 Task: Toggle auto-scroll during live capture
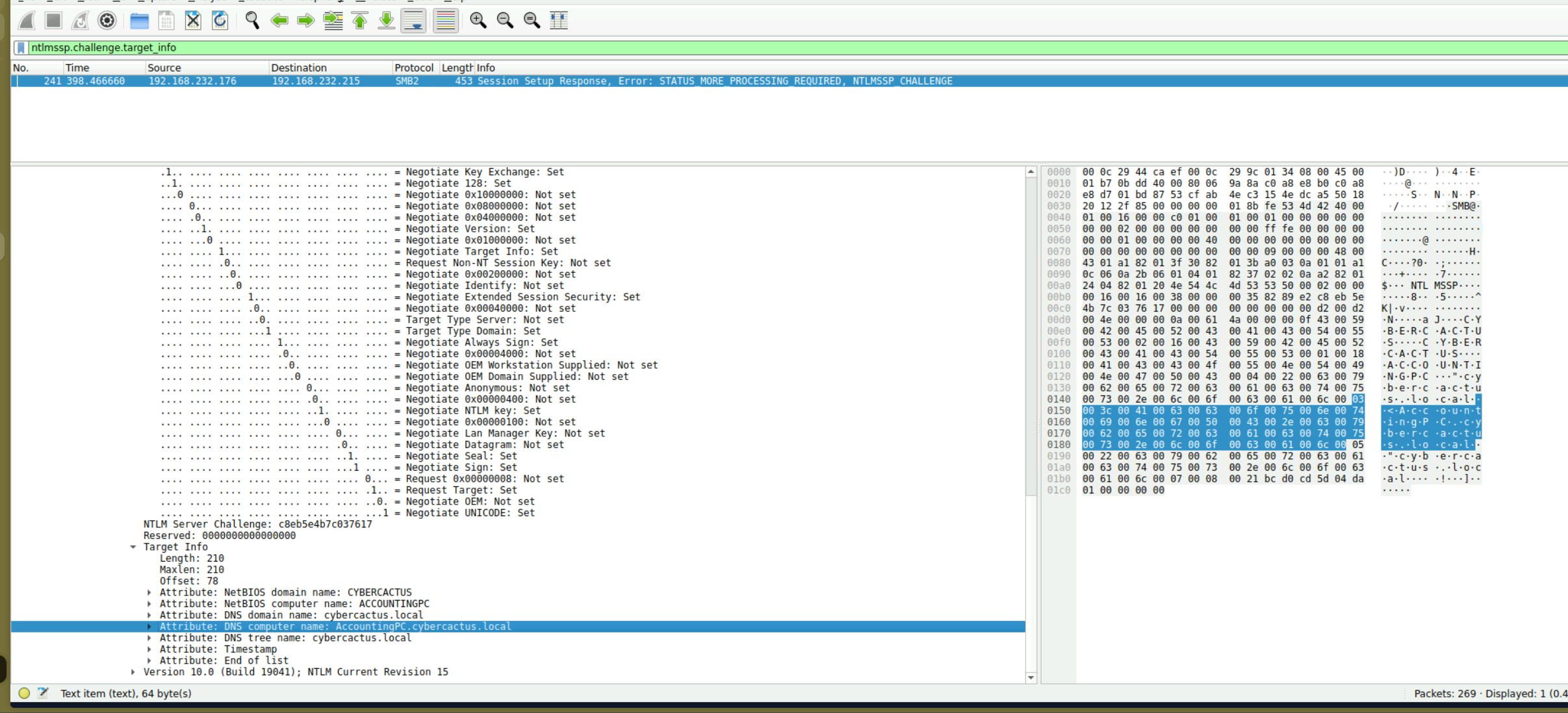click(x=414, y=21)
